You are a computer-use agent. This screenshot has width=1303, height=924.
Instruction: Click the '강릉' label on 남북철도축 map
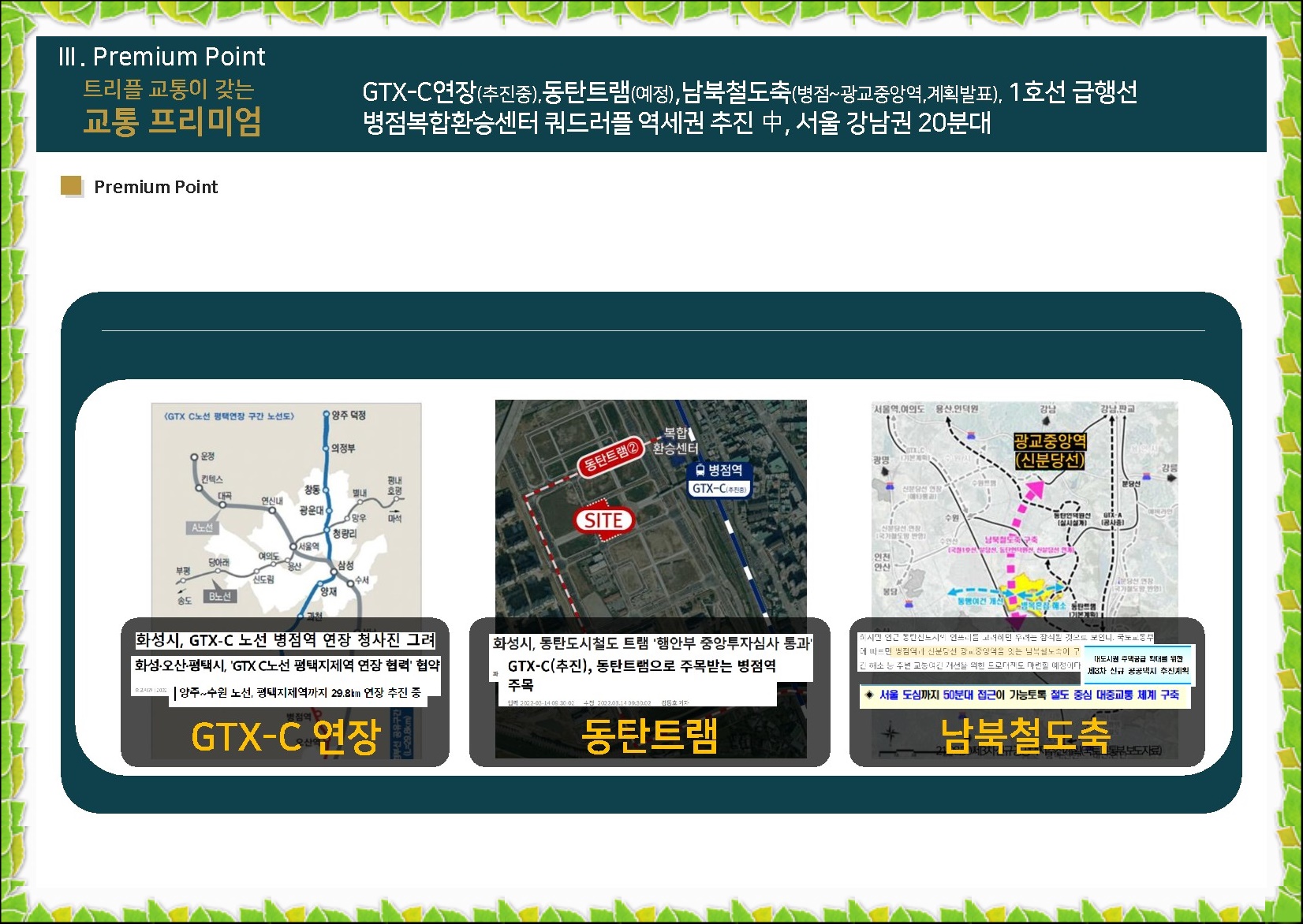tap(1169, 468)
